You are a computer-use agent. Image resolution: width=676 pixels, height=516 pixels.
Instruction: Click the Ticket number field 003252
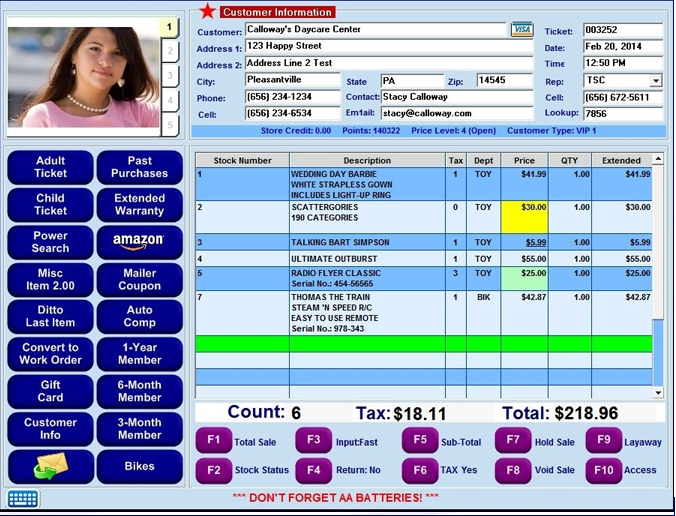[623, 30]
